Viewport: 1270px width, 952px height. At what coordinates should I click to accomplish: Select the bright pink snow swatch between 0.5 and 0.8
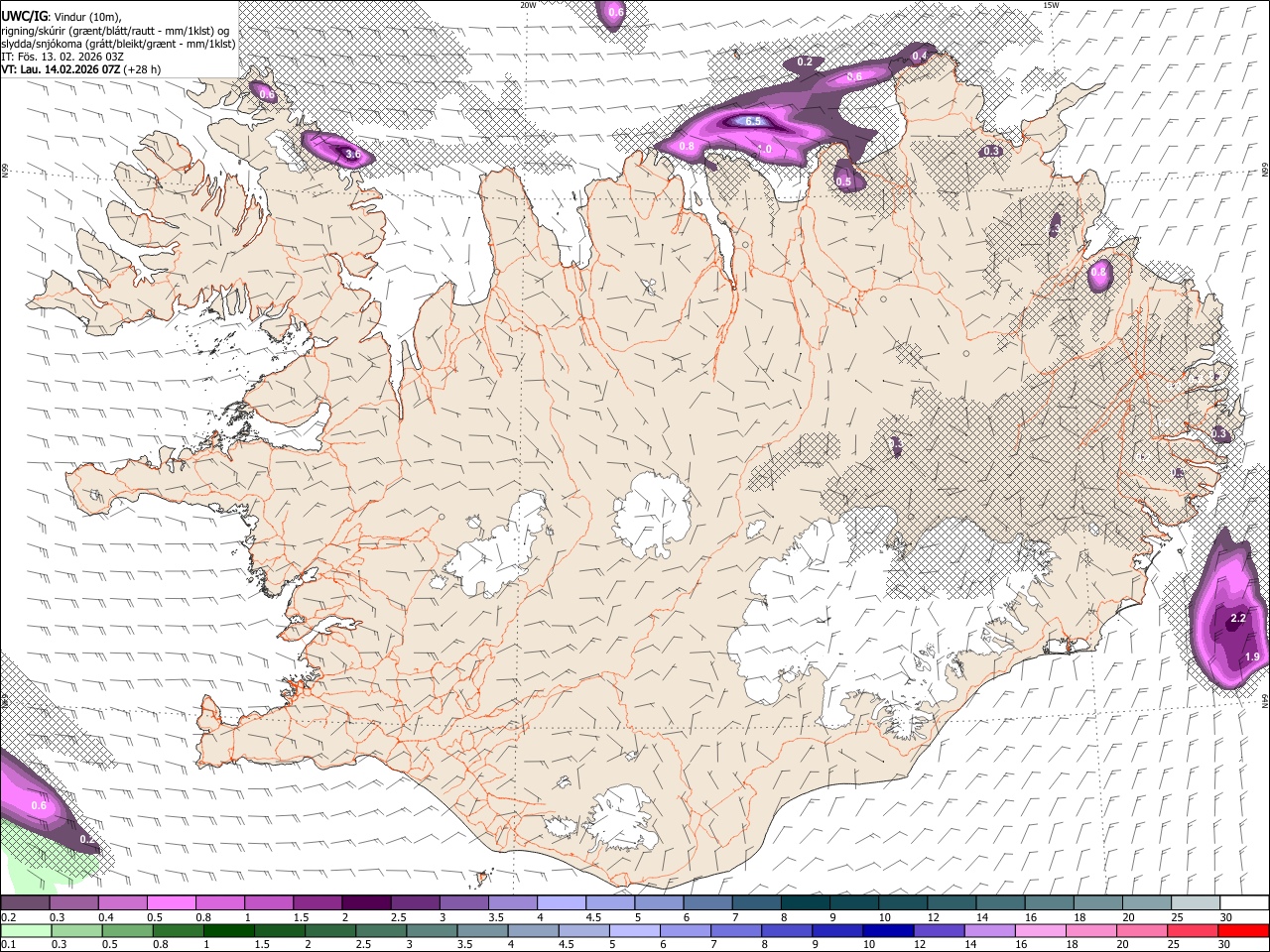point(172,902)
